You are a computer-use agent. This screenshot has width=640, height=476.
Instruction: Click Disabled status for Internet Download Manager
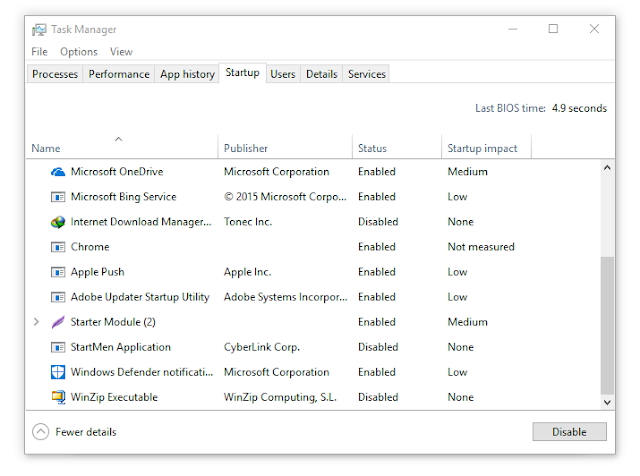click(378, 222)
